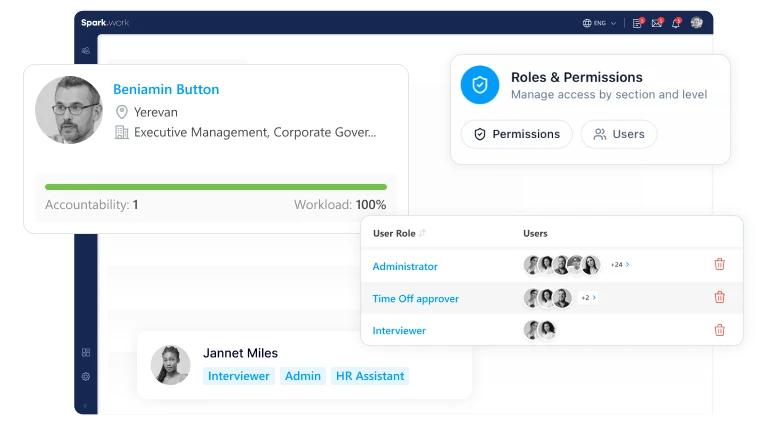
Task: Switch to the Permissions tab
Action: (x=516, y=134)
